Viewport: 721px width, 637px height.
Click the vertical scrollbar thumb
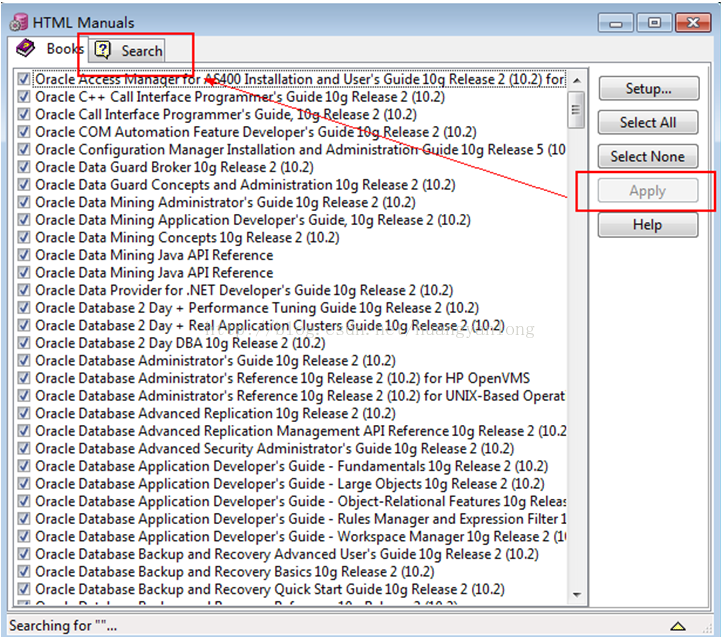[x=576, y=110]
